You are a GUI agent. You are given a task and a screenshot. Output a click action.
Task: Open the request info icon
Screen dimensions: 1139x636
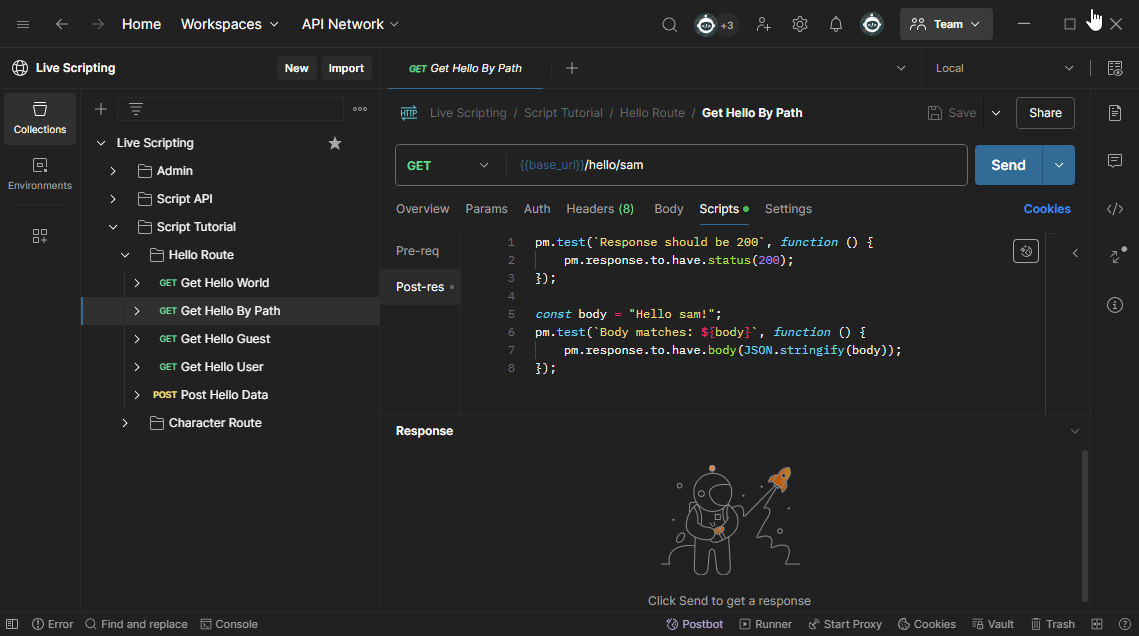tap(1115, 305)
